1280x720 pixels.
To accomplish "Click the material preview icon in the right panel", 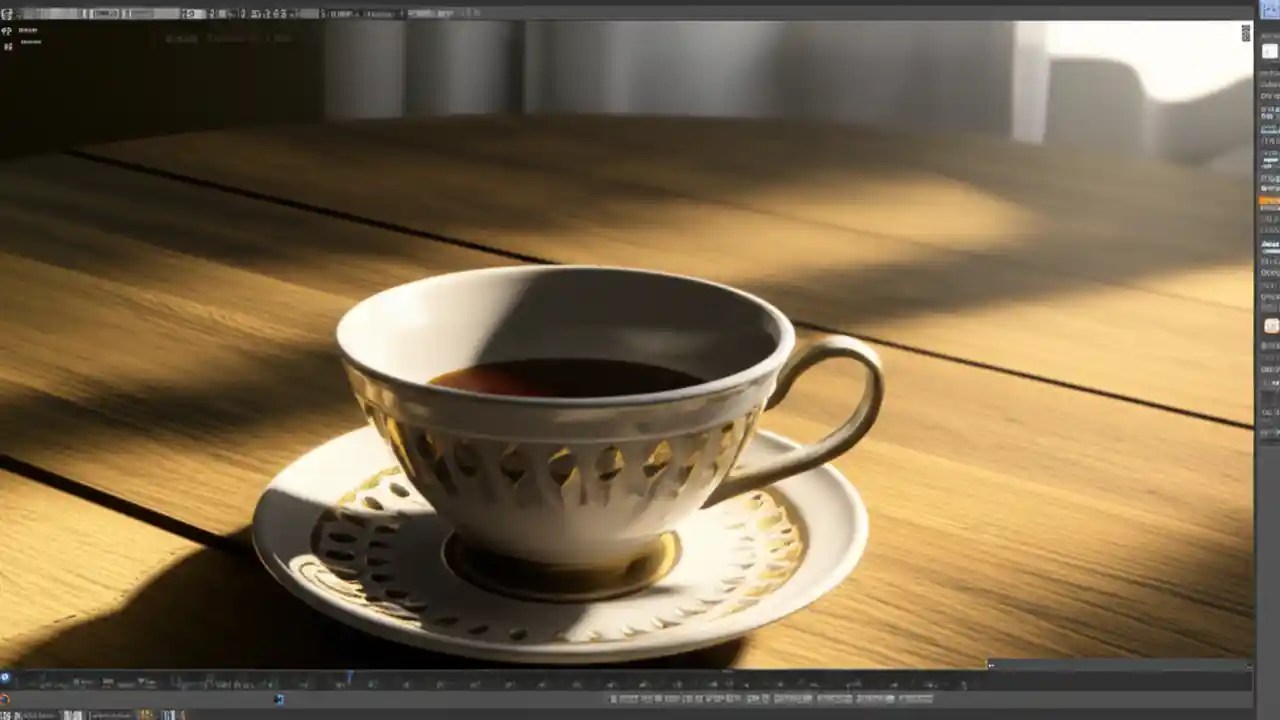I will (x=1270, y=51).
